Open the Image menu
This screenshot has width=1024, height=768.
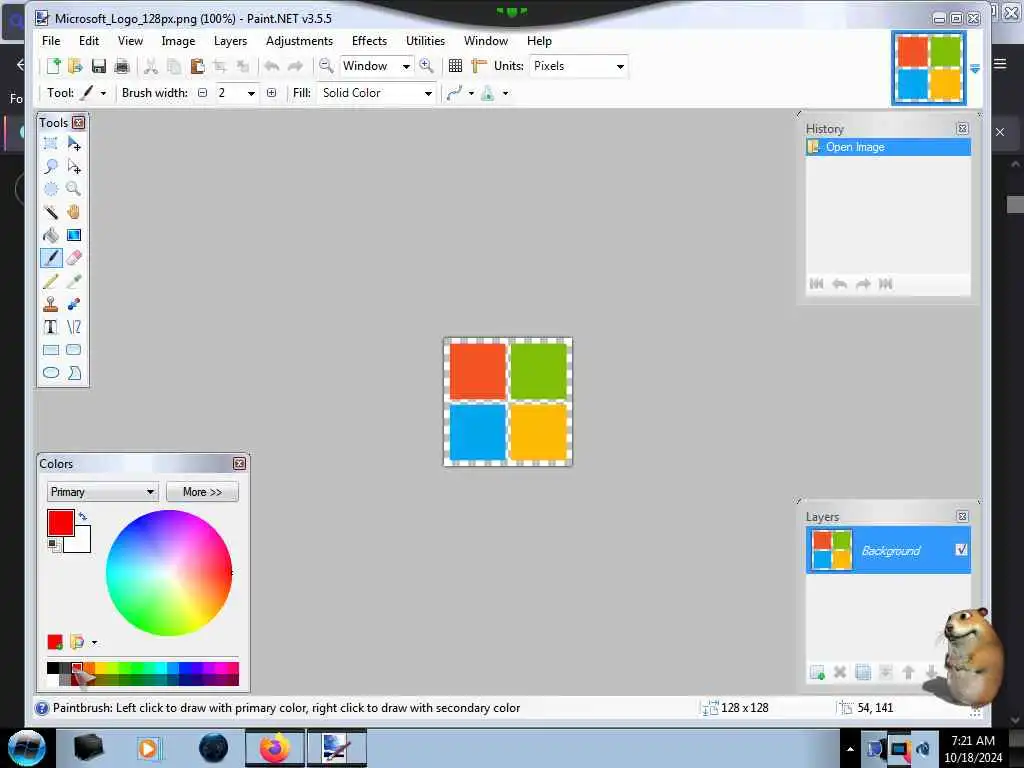[178, 40]
